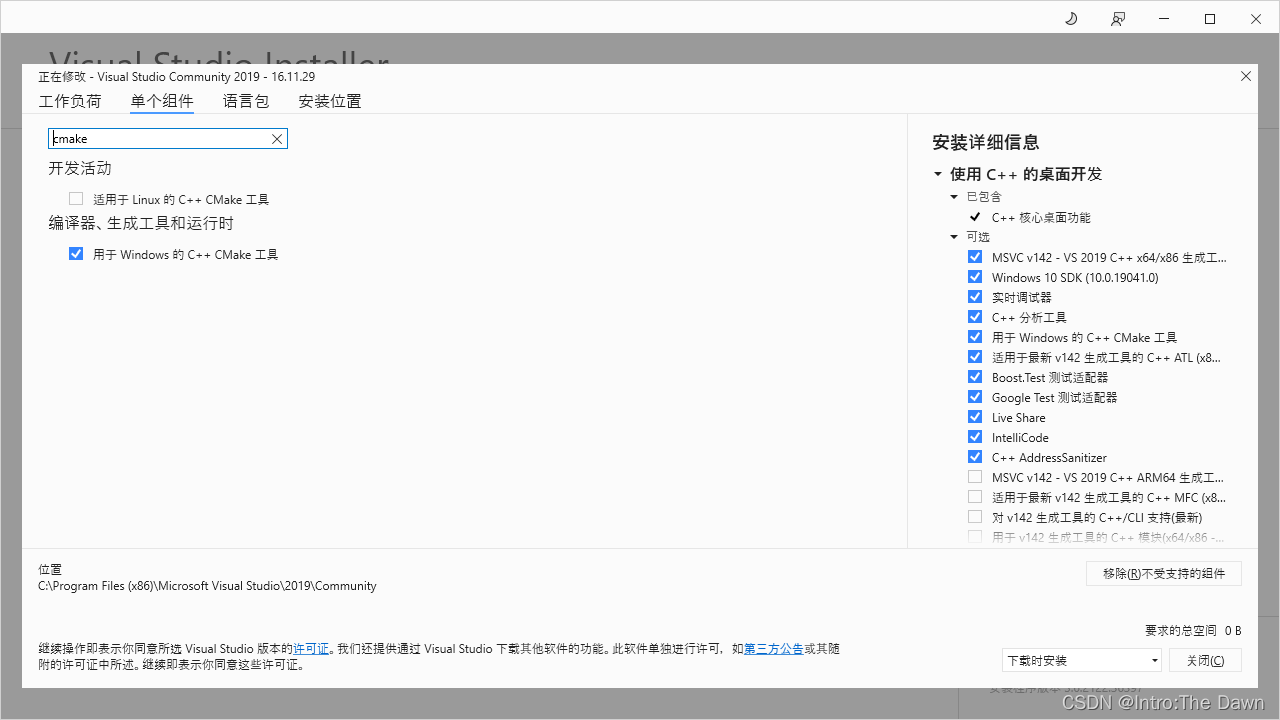Minimize the Visual Studio Installer window

1164,18
